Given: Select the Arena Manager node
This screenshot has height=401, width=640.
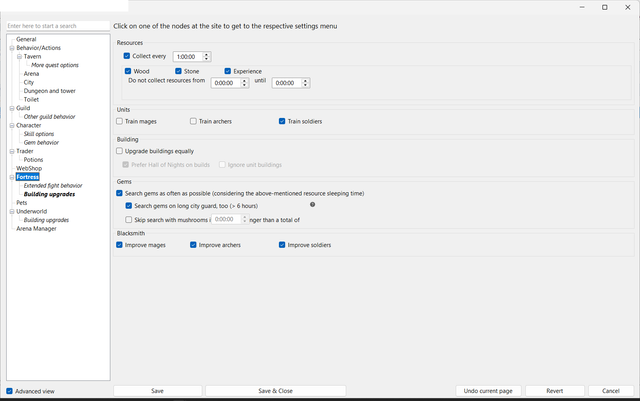Looking at the screenshot, I should (x=36, y=229).
